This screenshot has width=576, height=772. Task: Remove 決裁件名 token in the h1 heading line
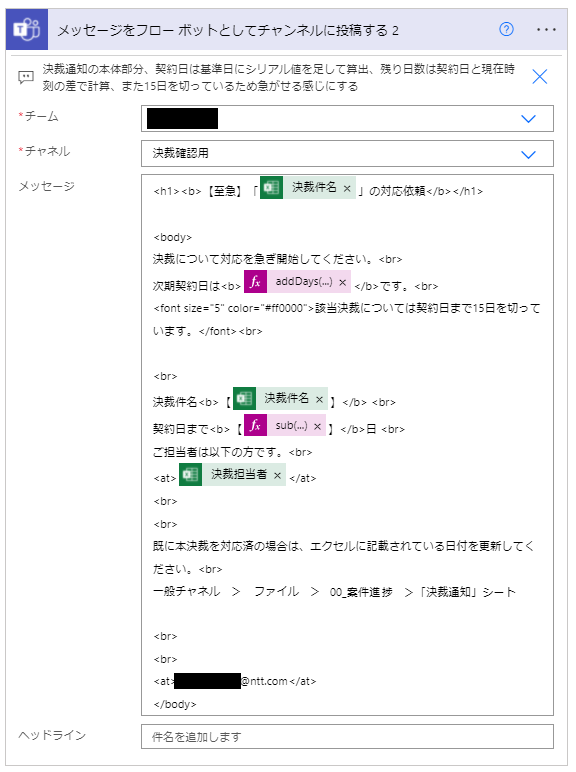[347, 188]
